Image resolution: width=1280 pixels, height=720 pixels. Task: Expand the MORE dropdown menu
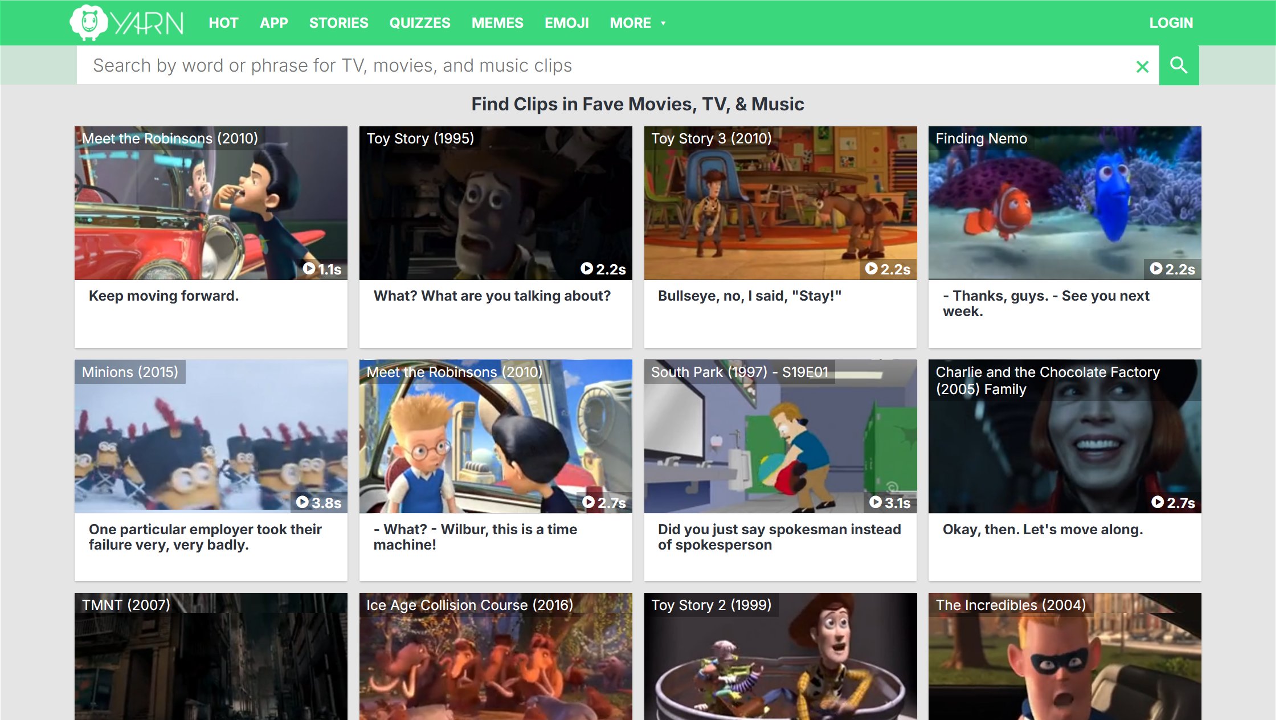point(638,22)
